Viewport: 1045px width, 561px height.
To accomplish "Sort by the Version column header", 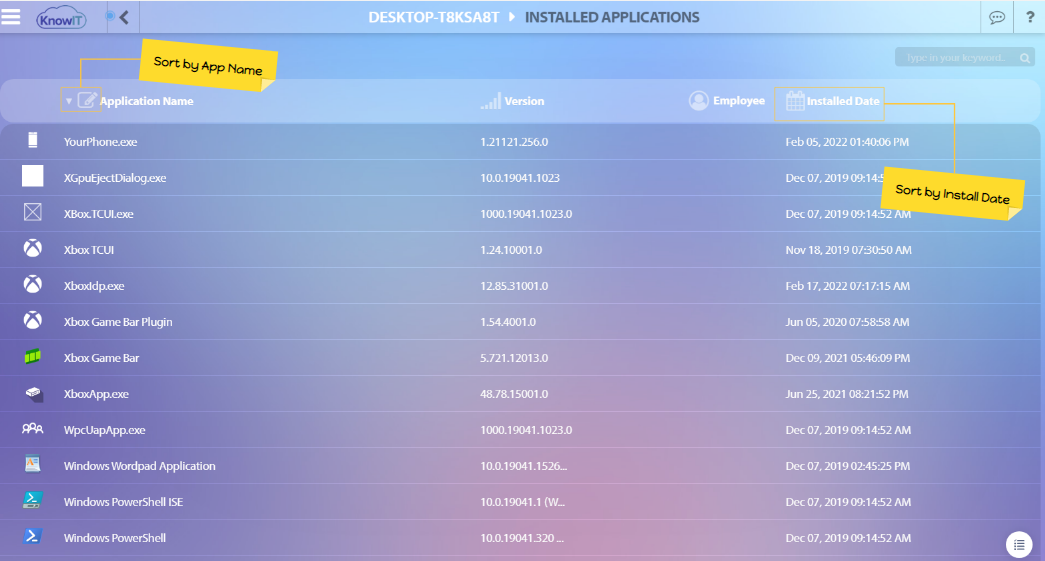I will [524, 101].
